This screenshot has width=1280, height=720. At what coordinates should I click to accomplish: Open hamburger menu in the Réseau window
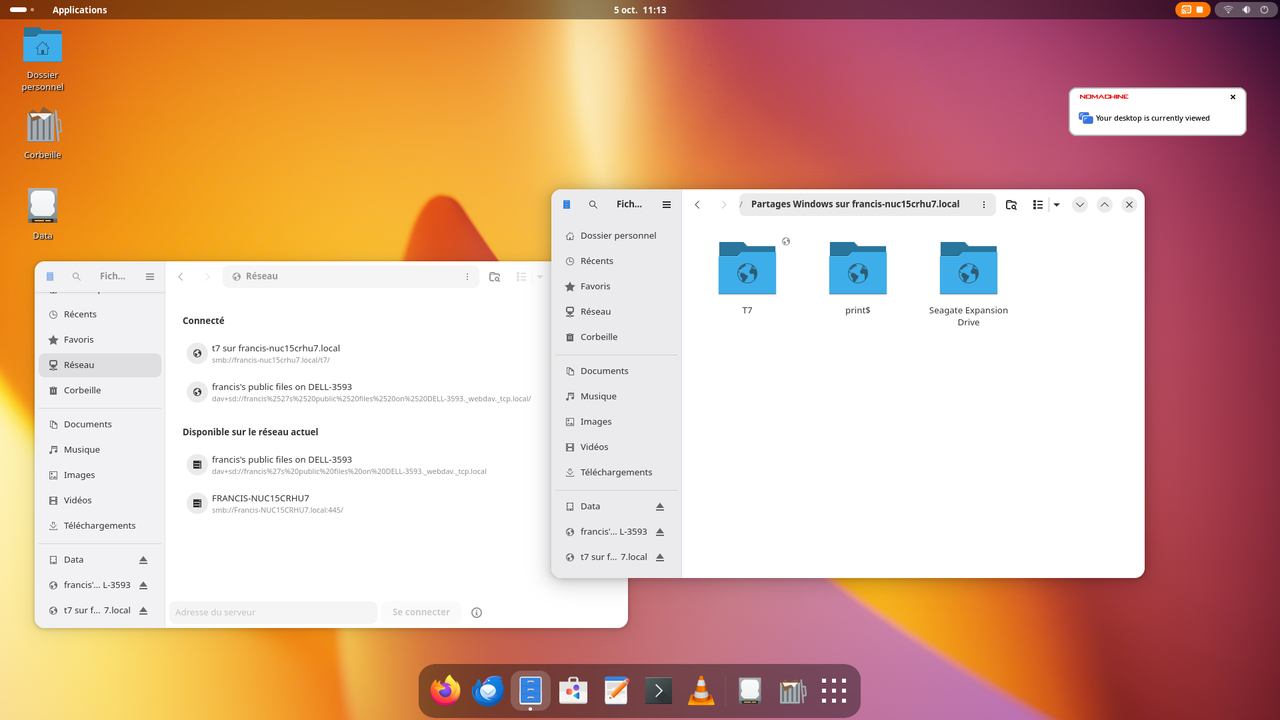click(x=150, y=276)
